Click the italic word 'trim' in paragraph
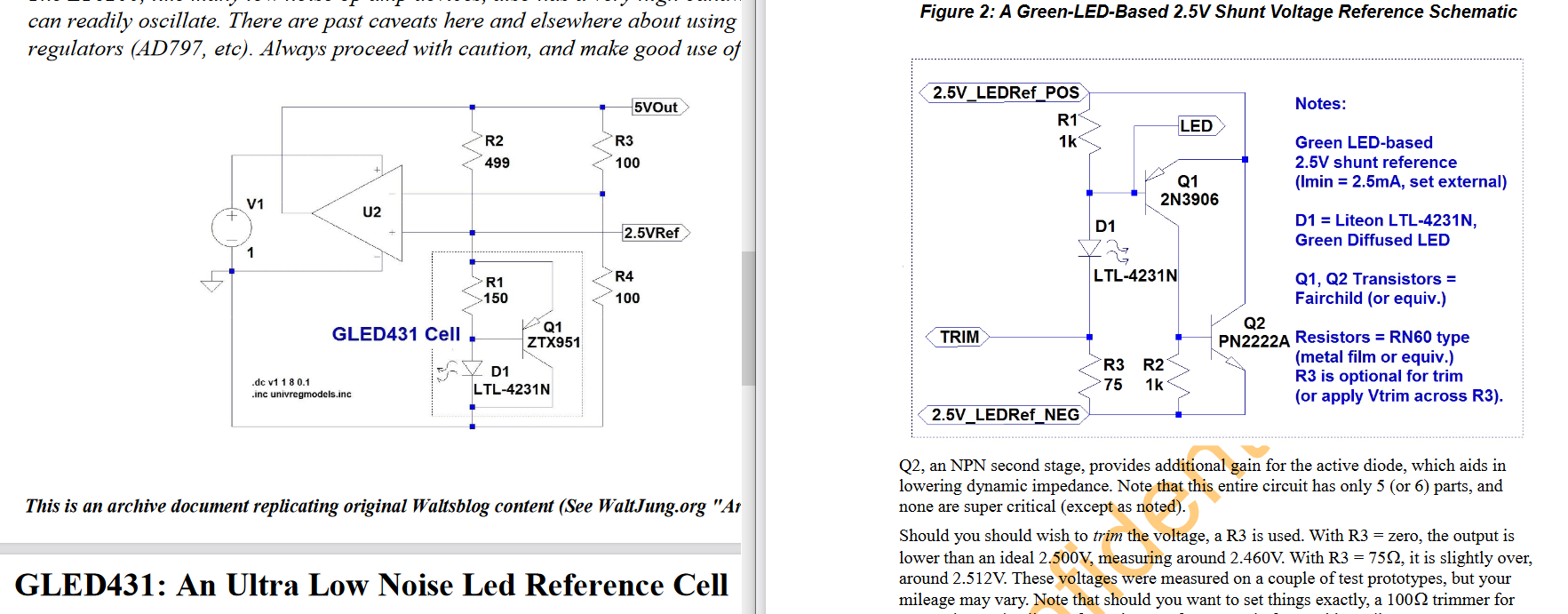Screen dimensions: 1568x614 click(1108, 536)
